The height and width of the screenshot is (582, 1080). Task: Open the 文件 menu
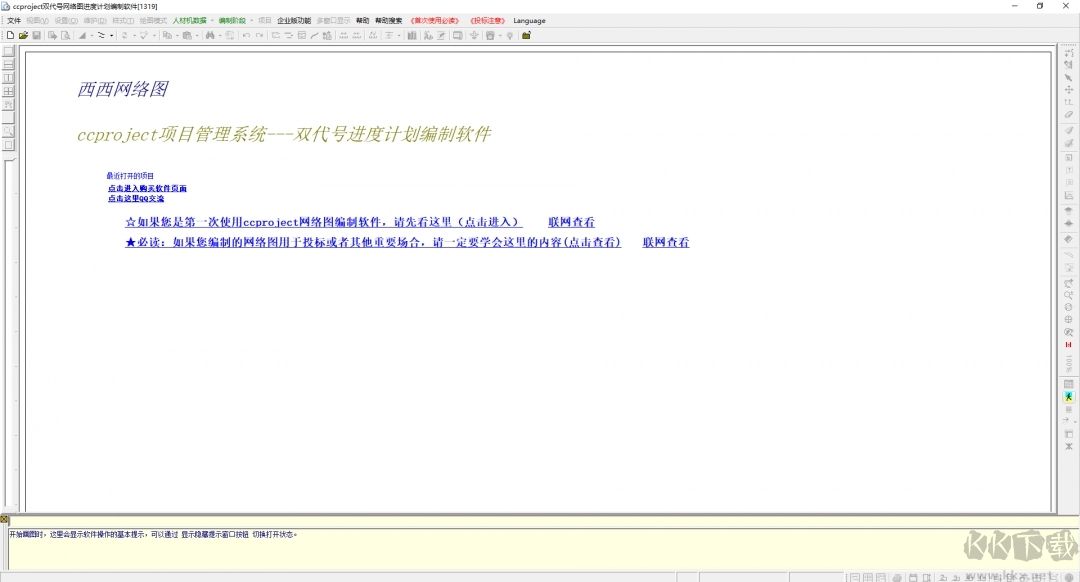point(14,20)
